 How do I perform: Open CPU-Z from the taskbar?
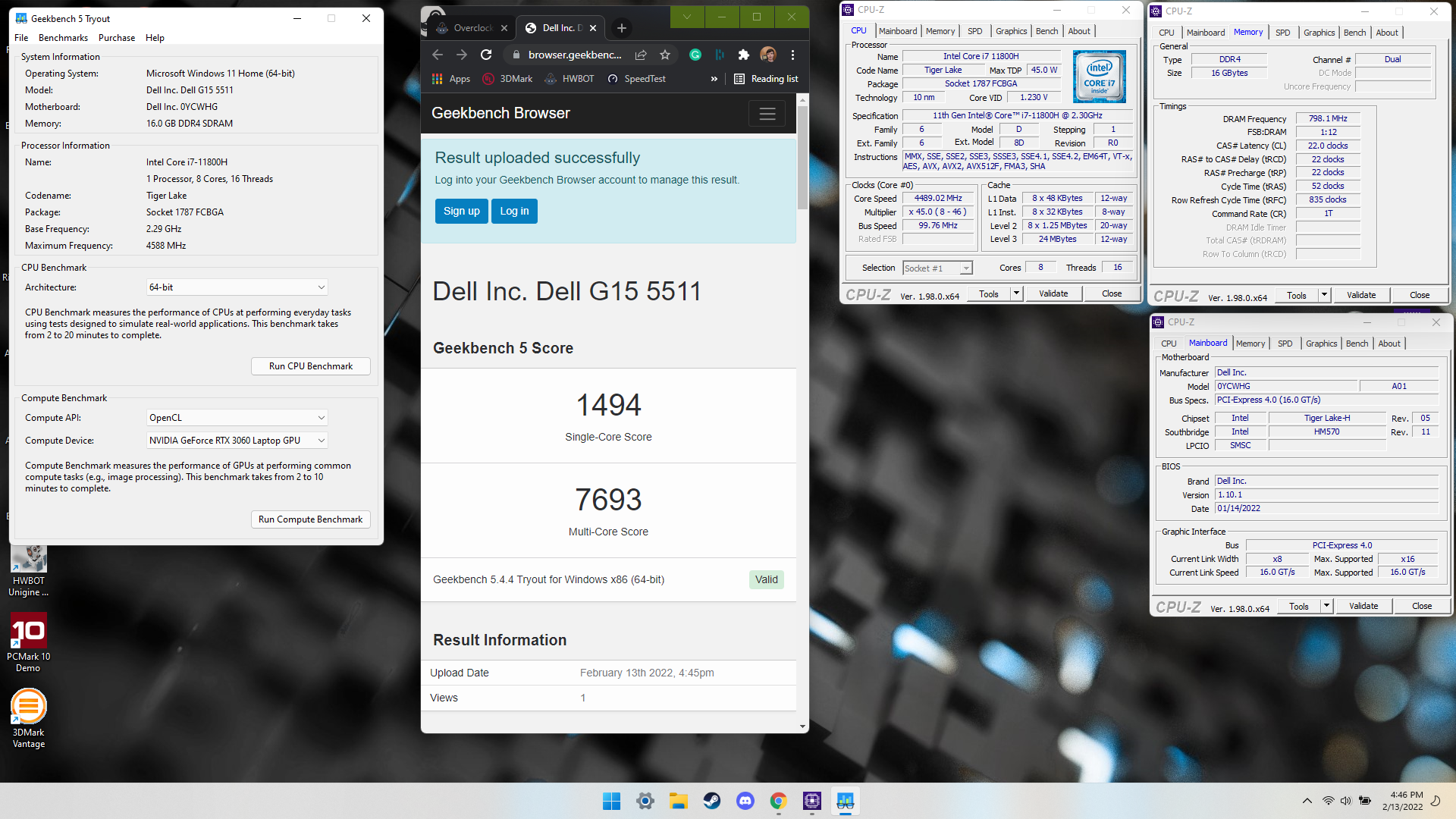811,801
